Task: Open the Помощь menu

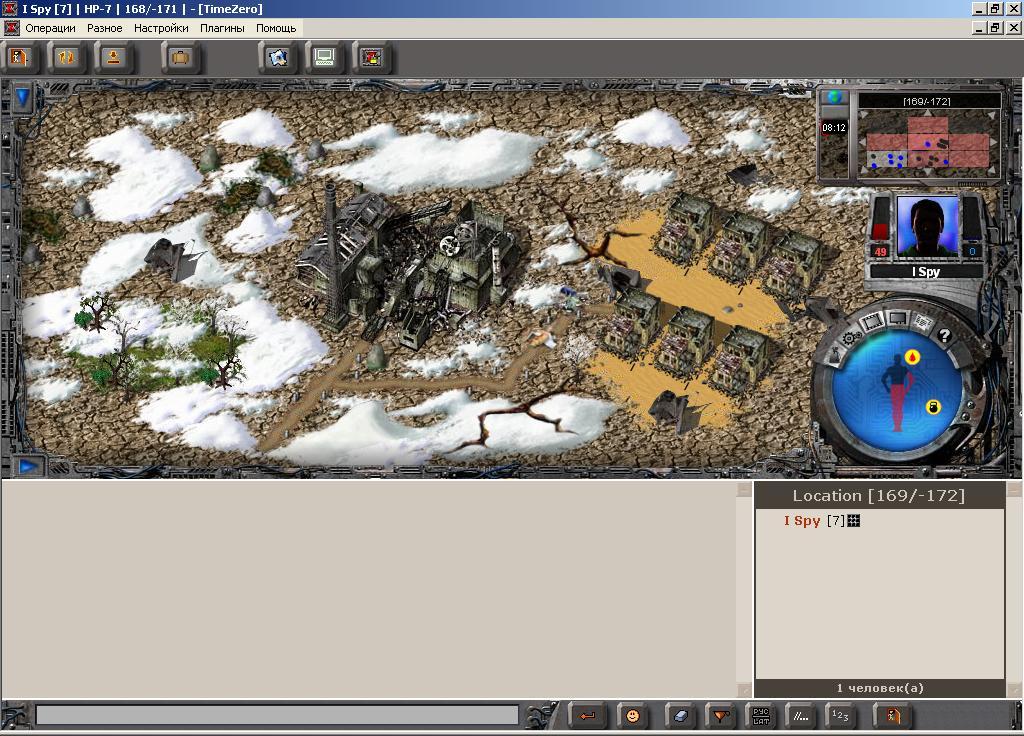Action: (x=276, y=28)
